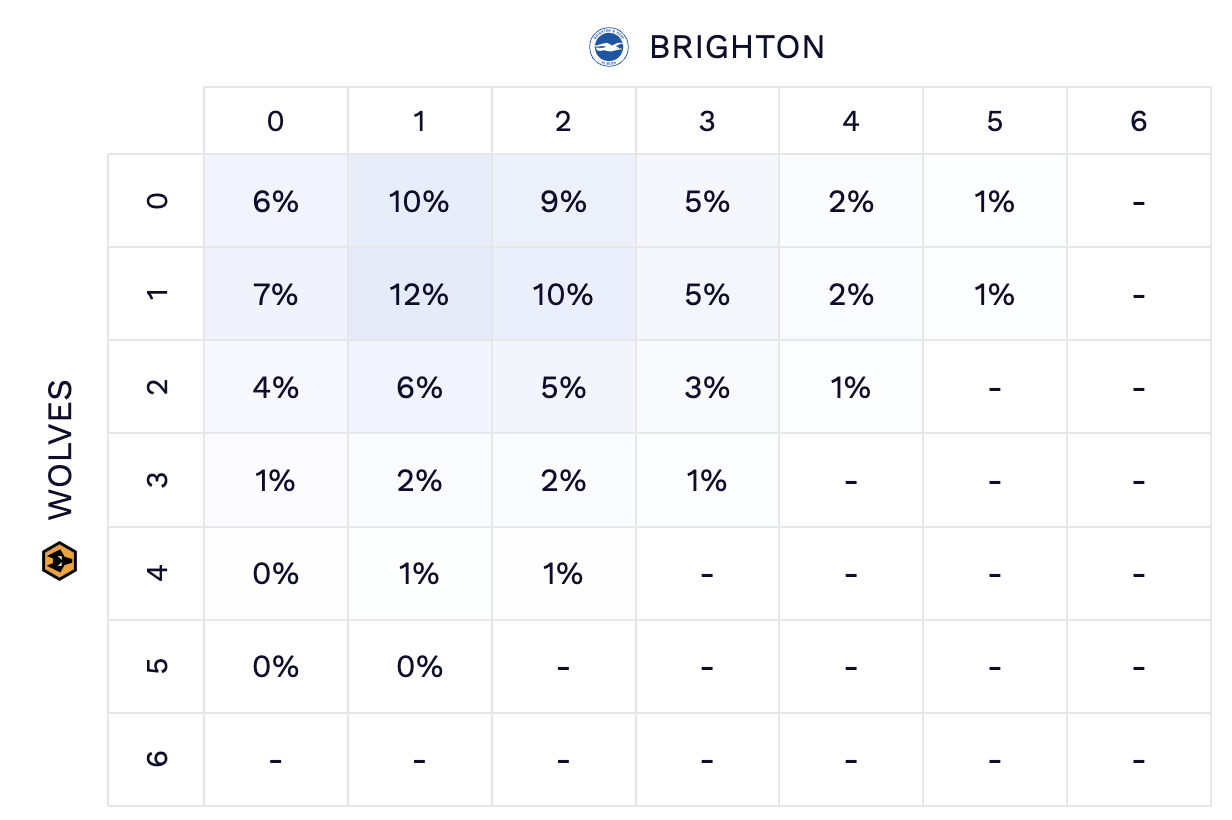This screenshot has height=820, width=1232.
Task: Click Wolves row header 2
Action: pyautogui.click(x=157, y=387)
